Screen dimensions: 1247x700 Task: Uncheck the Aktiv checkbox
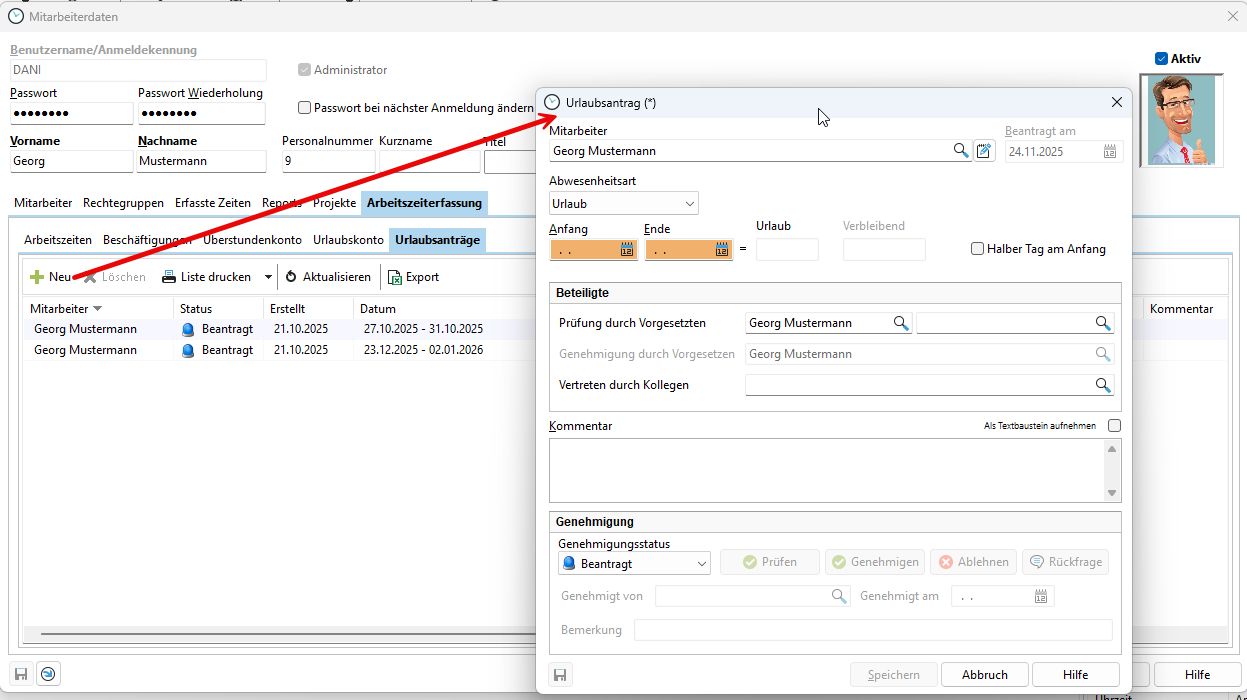1161,59
